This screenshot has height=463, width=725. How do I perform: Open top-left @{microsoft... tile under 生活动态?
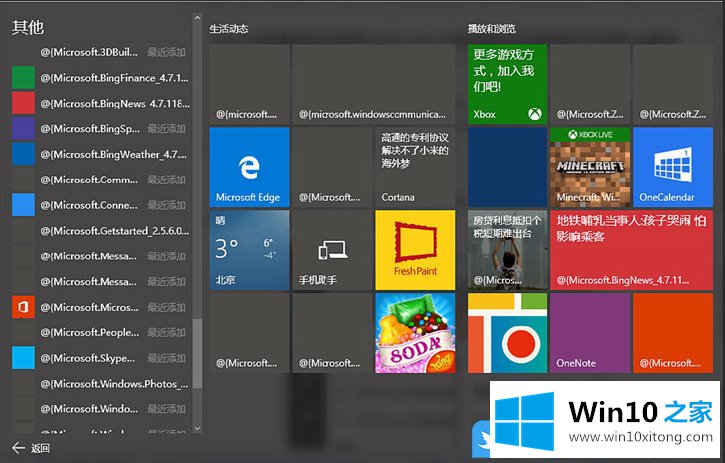pyautogui.click(x=249, y=84)
